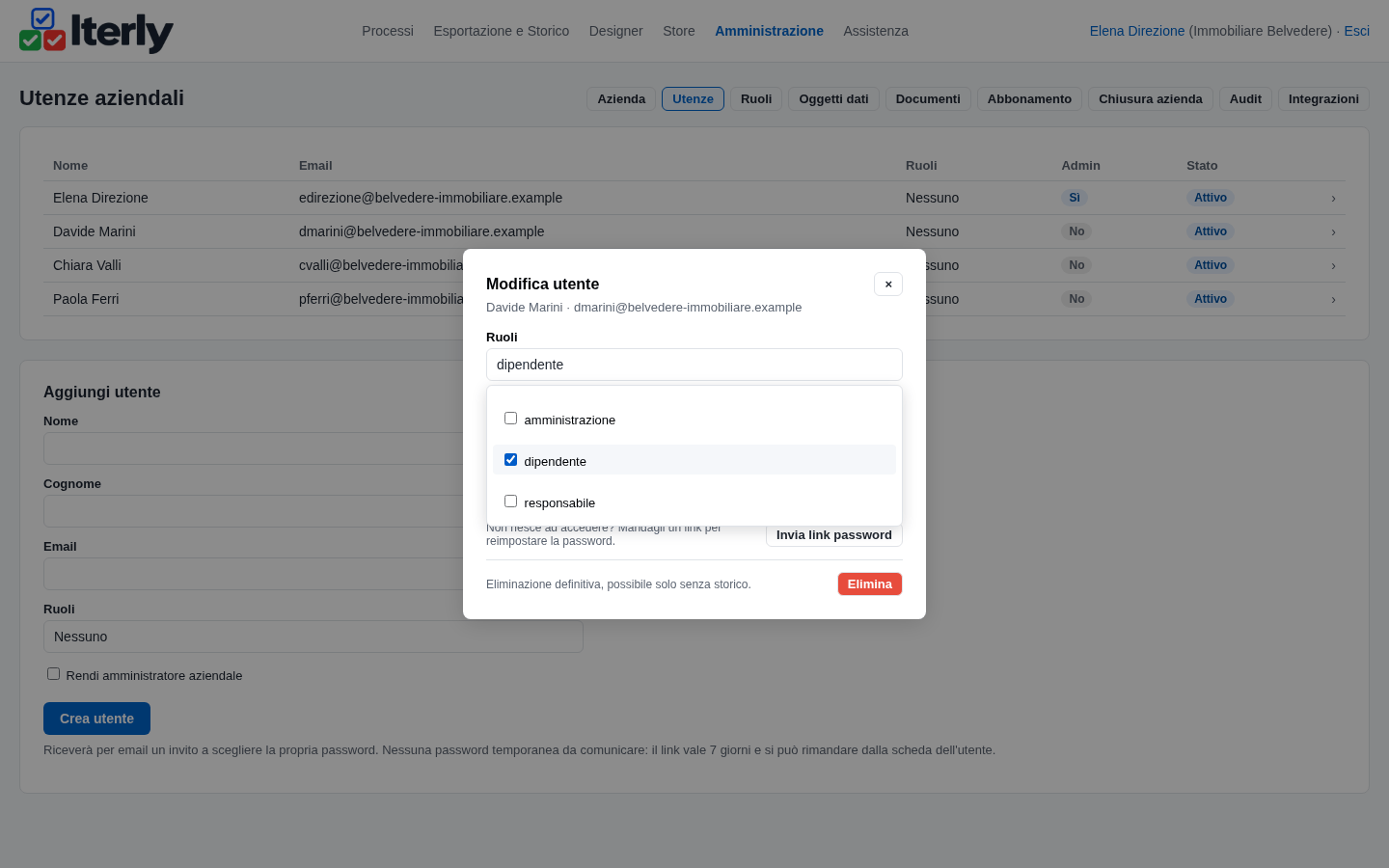1389x868 pixels.
Task: Open the Store menu
Action: coord(679,31)
